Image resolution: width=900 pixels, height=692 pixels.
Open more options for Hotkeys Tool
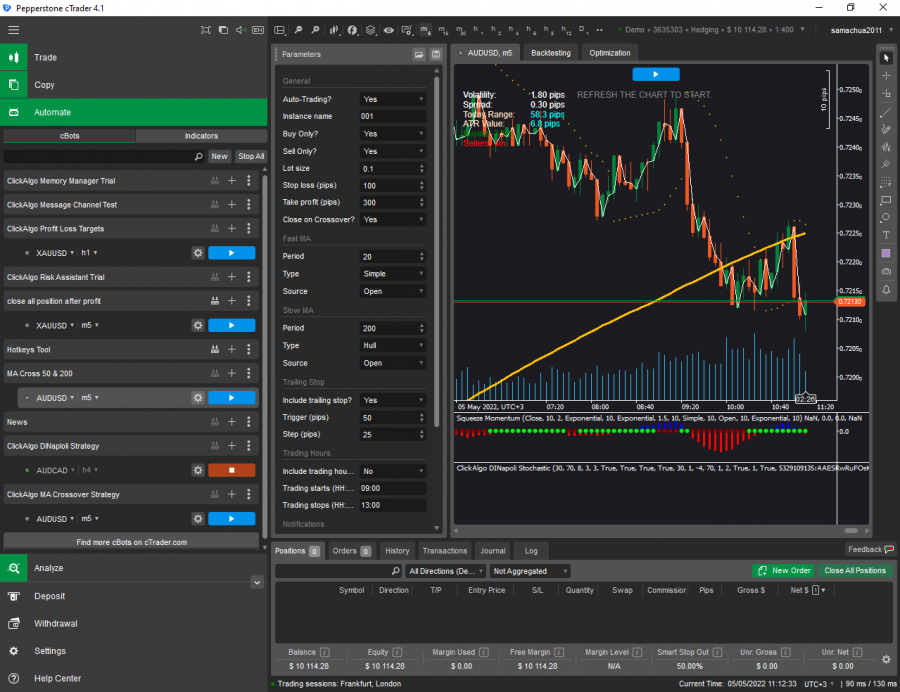point(249,349)
